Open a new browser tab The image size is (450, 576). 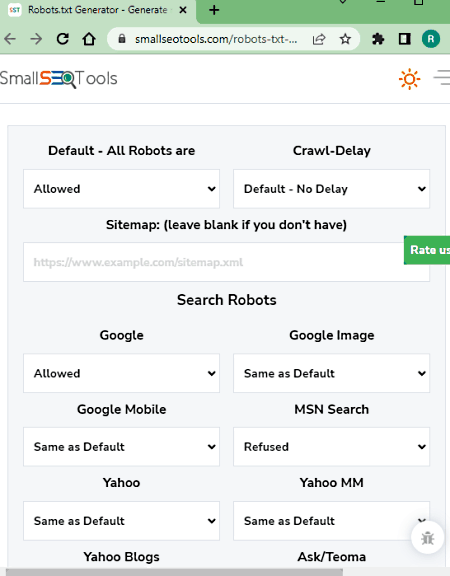pos(214,10)
